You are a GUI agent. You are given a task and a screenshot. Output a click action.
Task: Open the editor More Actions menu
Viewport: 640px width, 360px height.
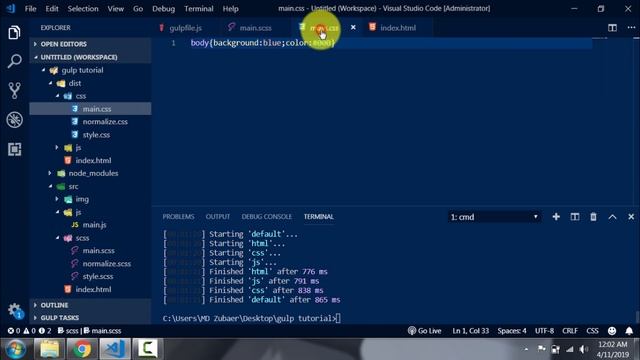point(631,27)
